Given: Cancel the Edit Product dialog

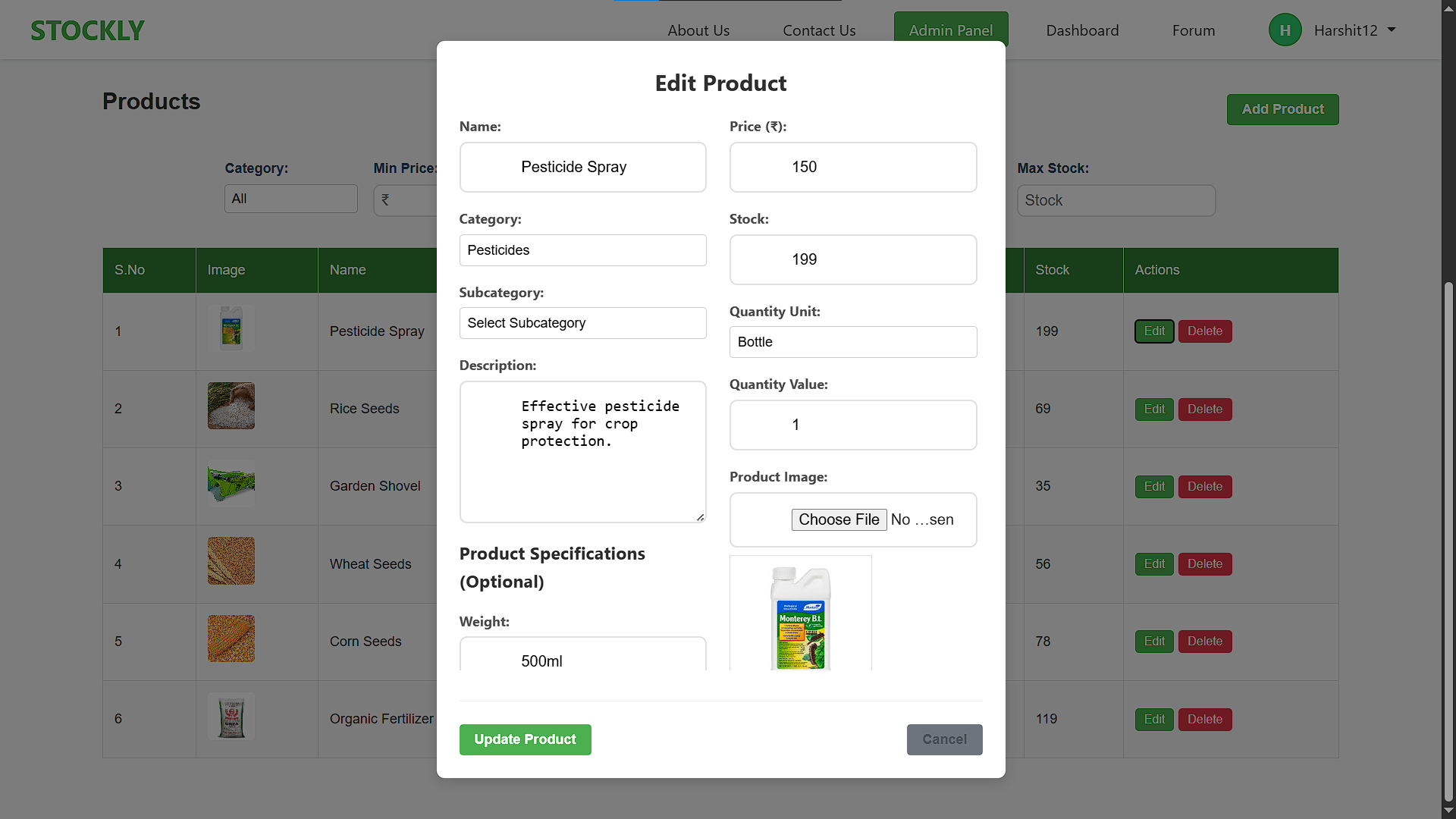Looking at the screenshot, I should (x=944, y=739).
